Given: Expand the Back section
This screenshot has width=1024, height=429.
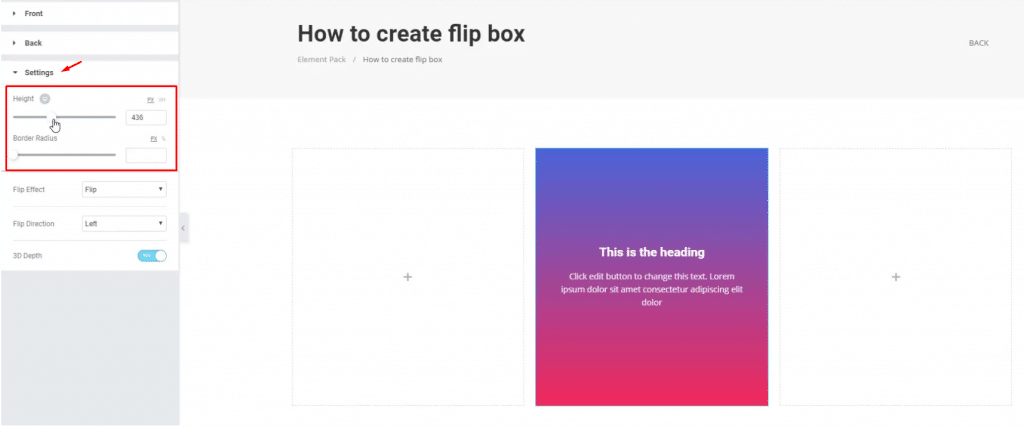Looking at the screenshot, I should click(33, 43).
